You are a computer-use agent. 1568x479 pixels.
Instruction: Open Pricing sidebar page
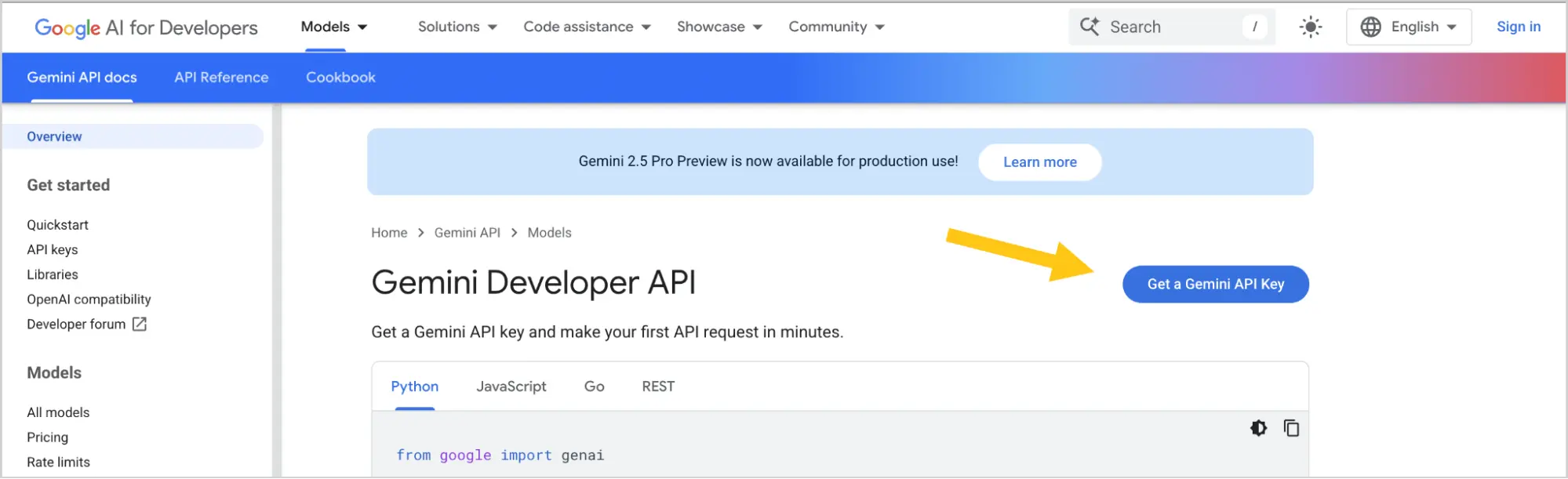point(47,437)
